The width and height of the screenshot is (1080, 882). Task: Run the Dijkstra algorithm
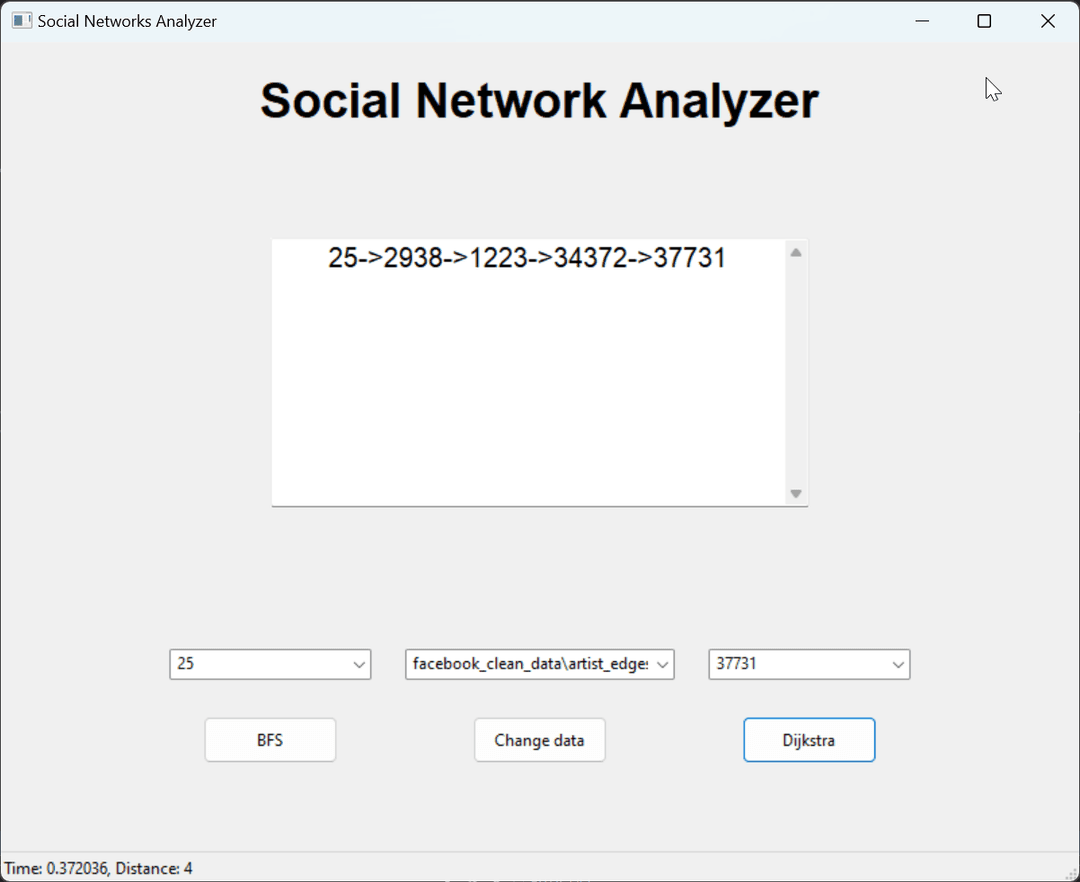click(809, 739)
